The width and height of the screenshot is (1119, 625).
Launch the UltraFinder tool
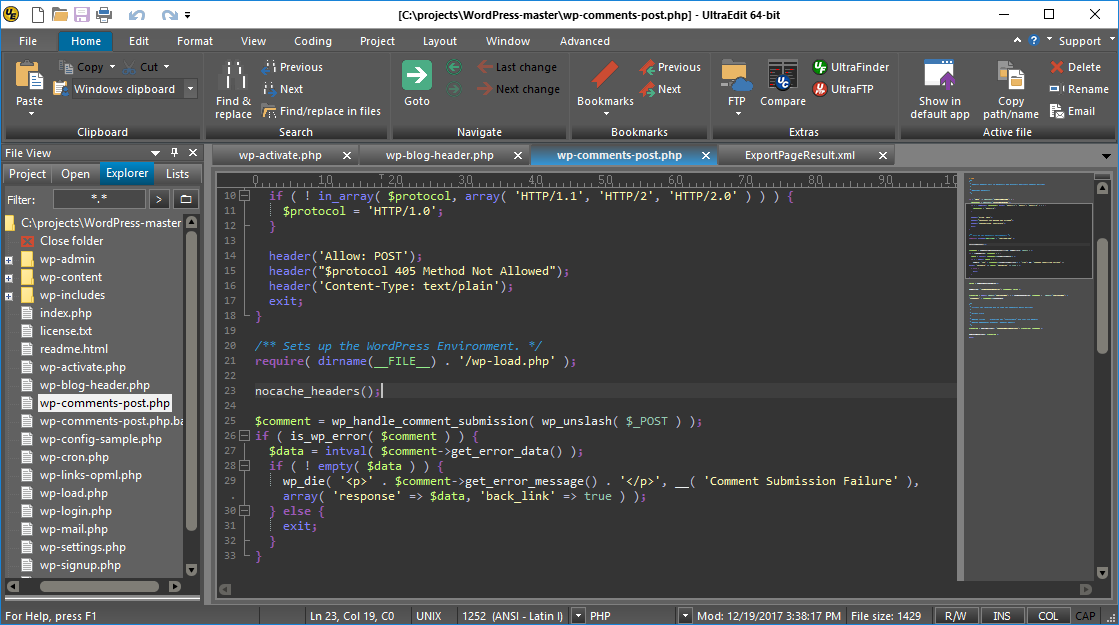pyautogui.click(x=850, y=67)
